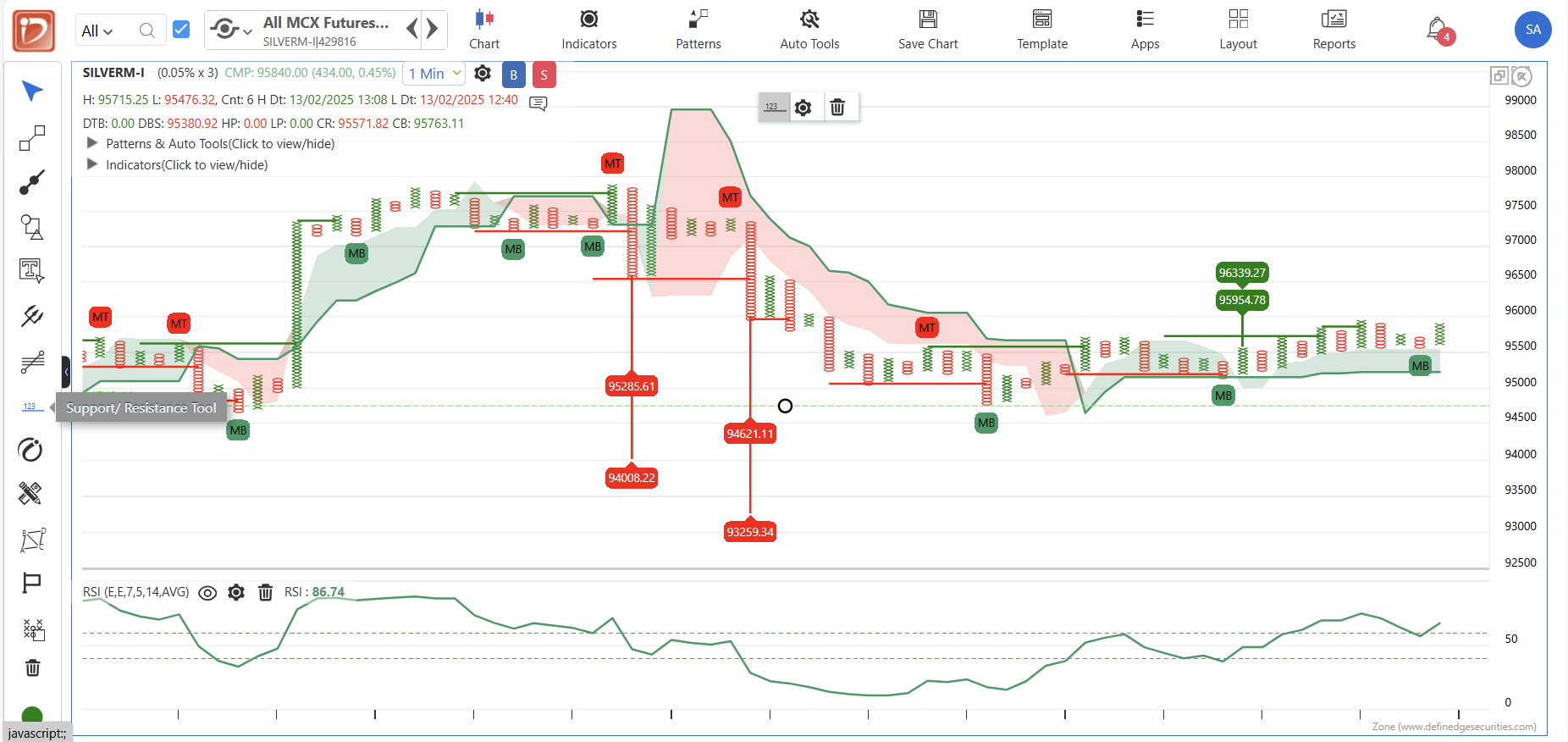Click the 94621.11 price label

click(750, 434)
